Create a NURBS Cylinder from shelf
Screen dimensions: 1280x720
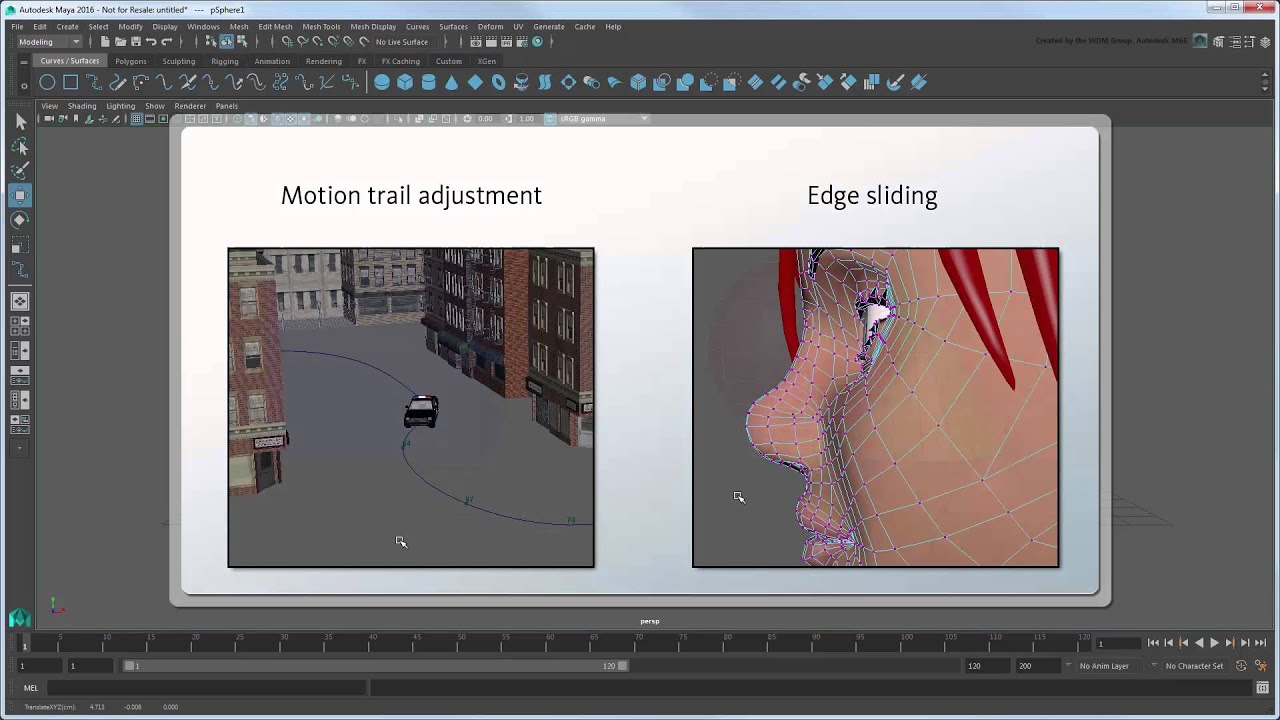pyautogui.click(x=429, y=82)
